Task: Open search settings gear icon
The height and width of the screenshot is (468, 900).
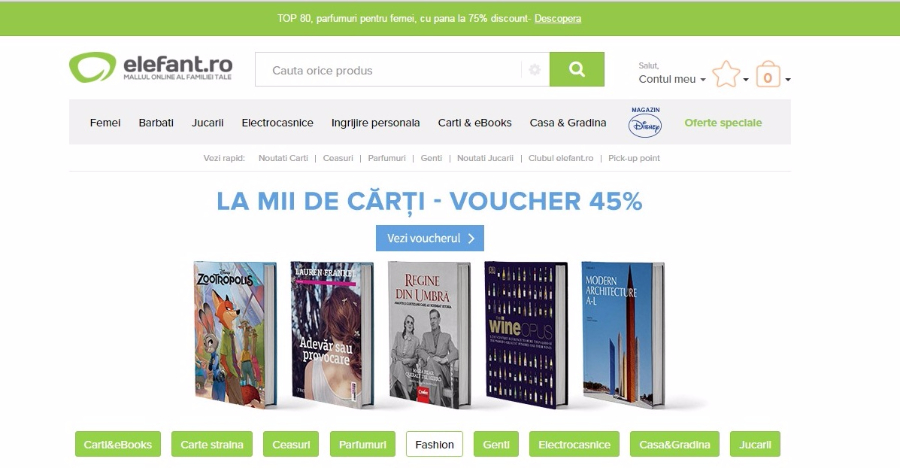Action: pos(534,70)
